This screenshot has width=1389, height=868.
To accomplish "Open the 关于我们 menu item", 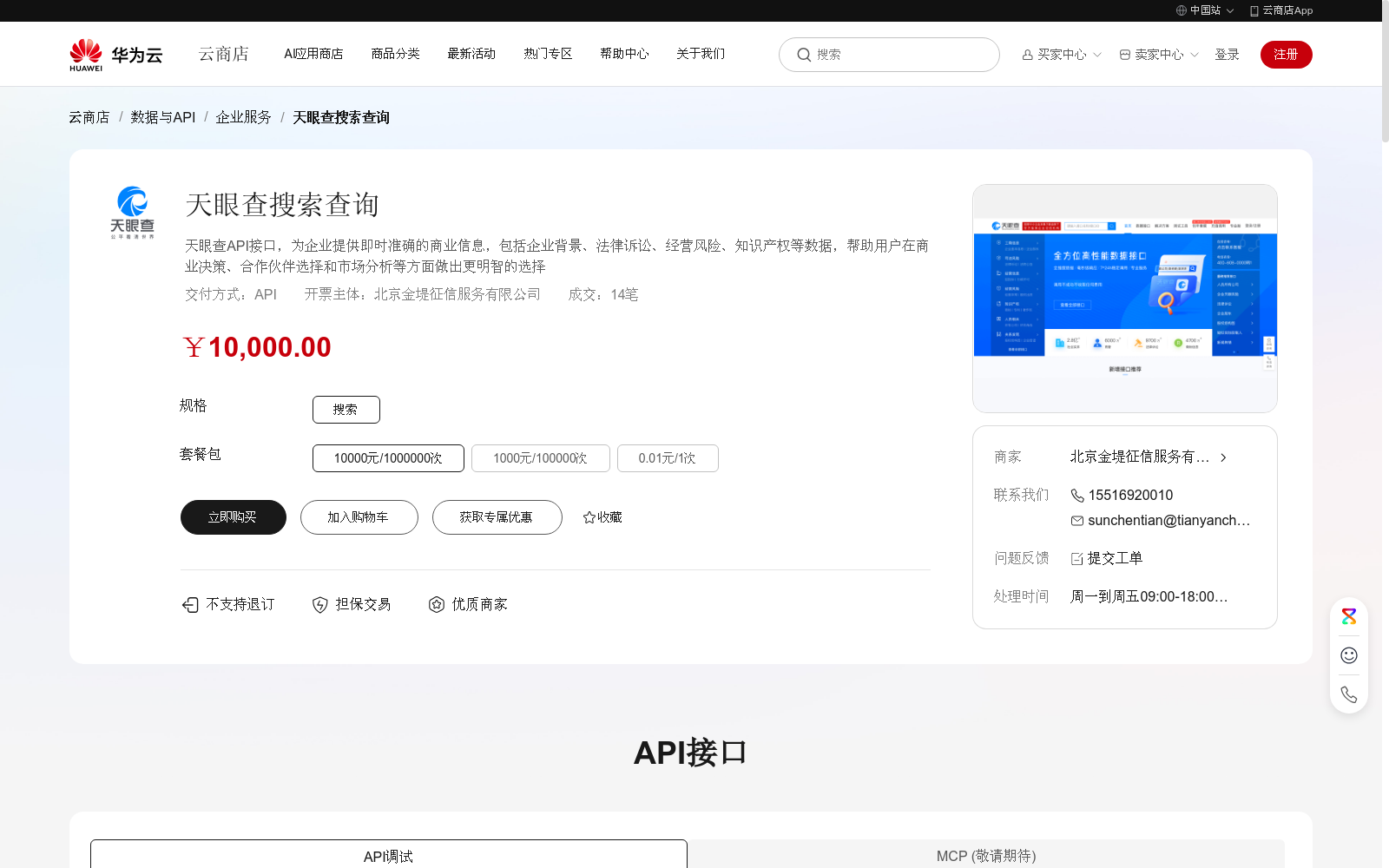I will 701,54.
